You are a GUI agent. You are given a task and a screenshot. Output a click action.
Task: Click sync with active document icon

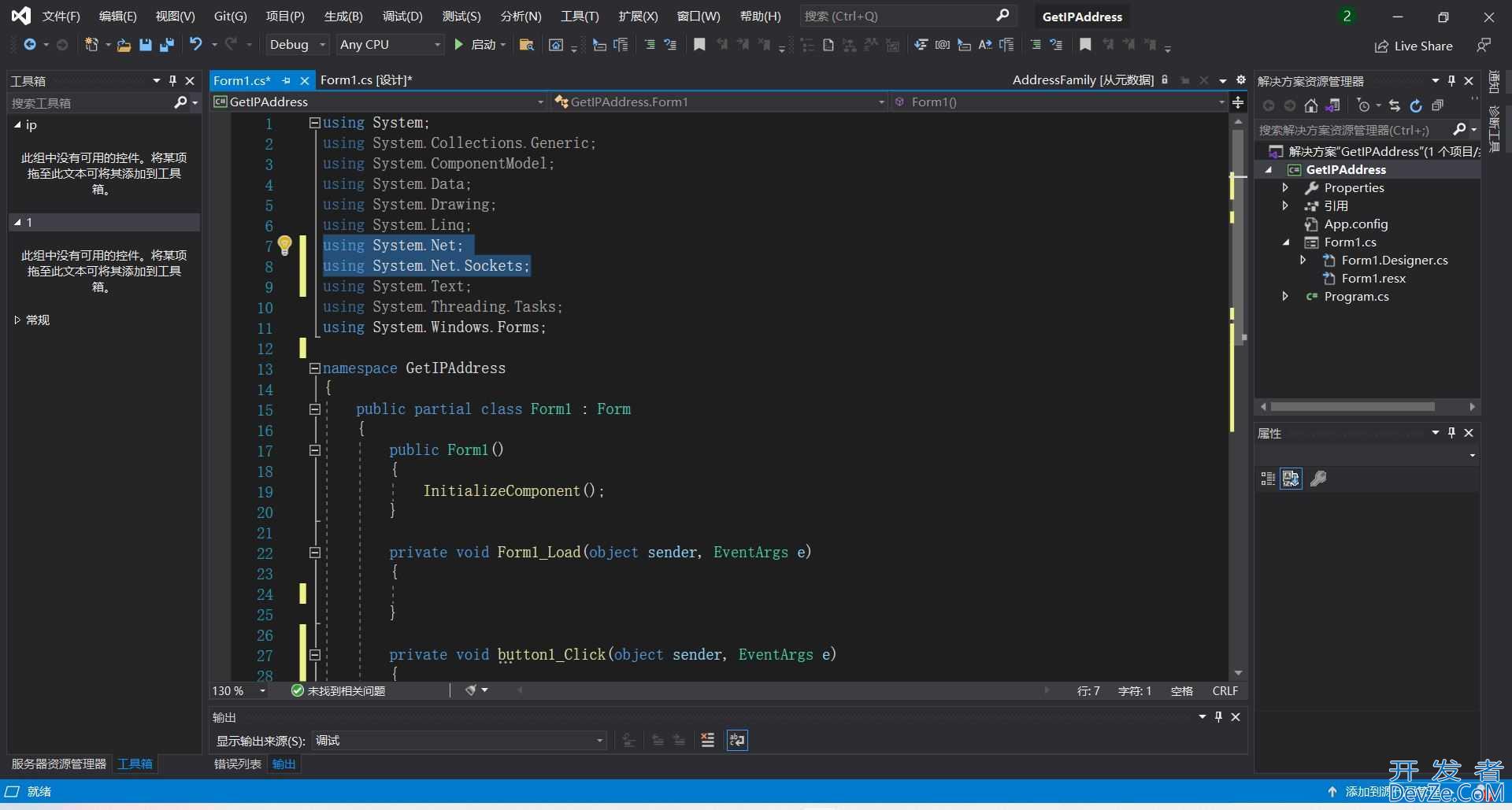(x=1395, y=105)
